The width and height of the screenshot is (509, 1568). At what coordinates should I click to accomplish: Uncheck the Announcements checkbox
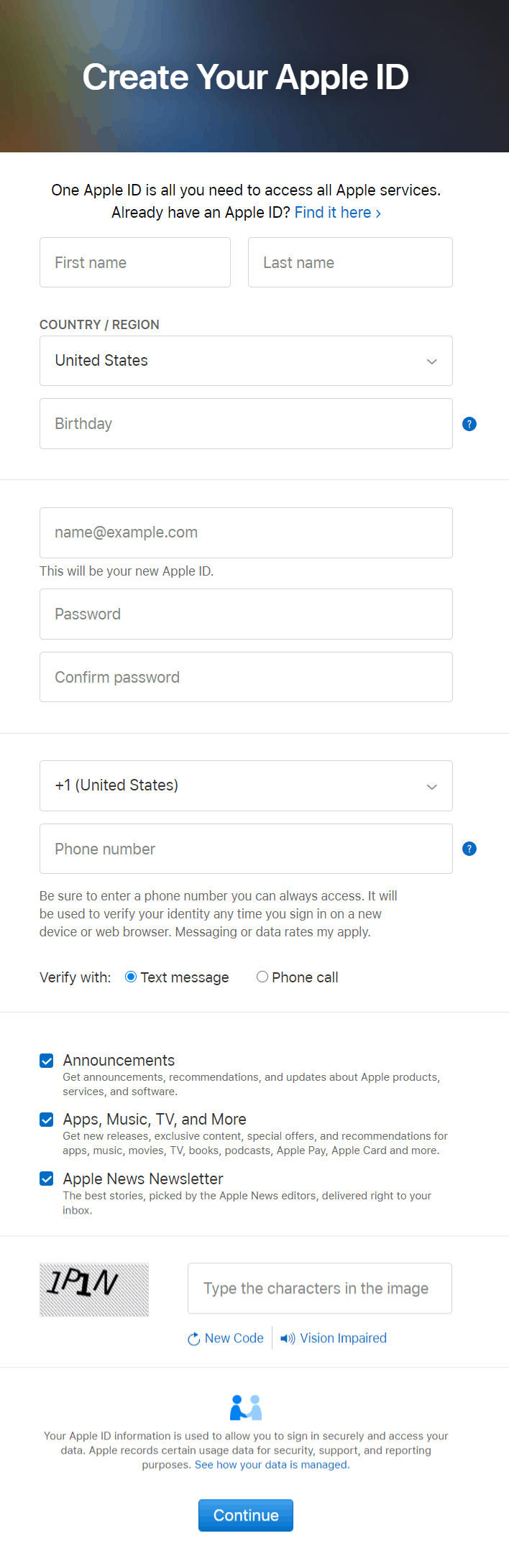pyautogui.click(x=47, y=1061)
